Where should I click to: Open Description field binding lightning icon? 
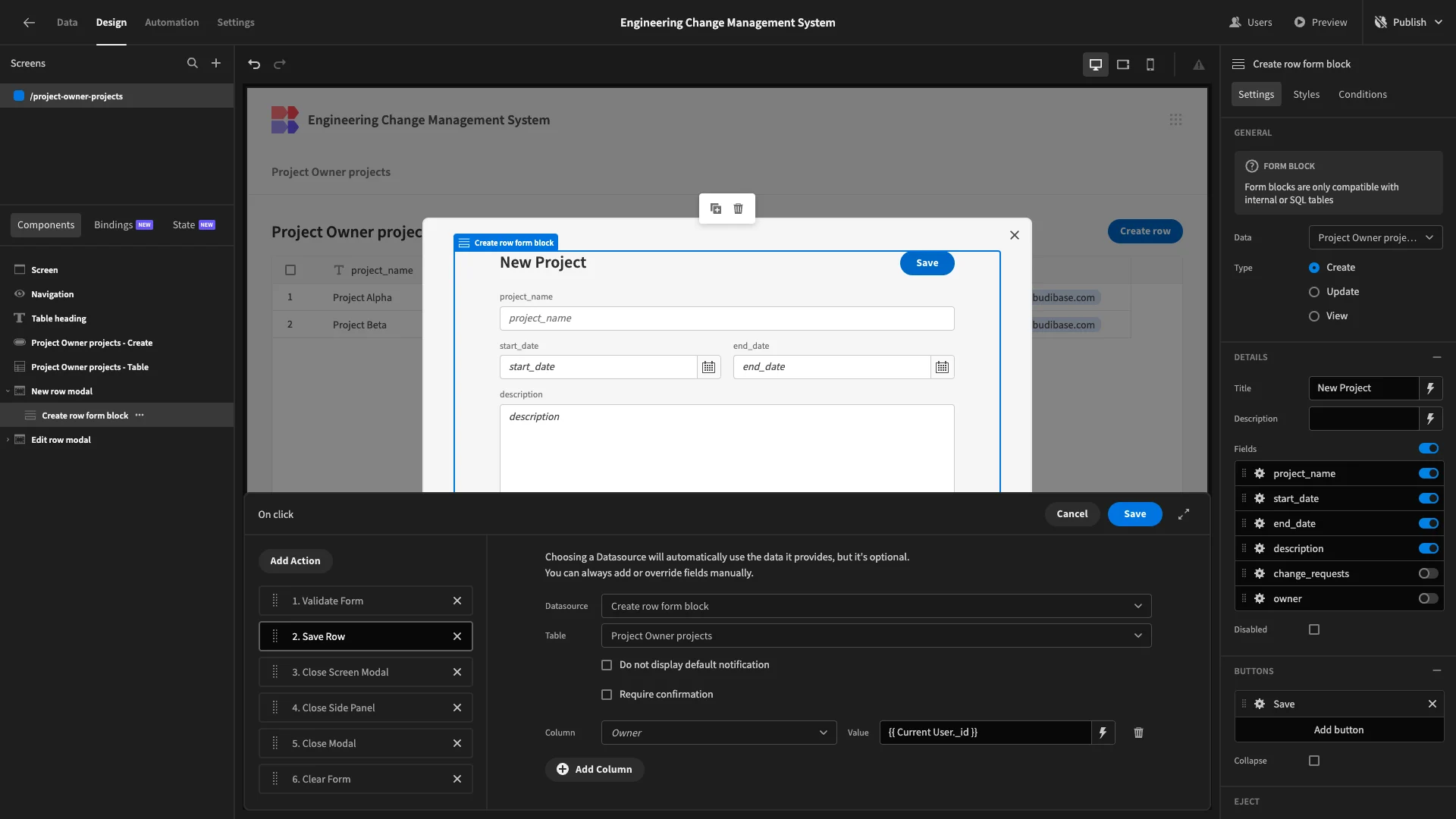point(1431,419)
